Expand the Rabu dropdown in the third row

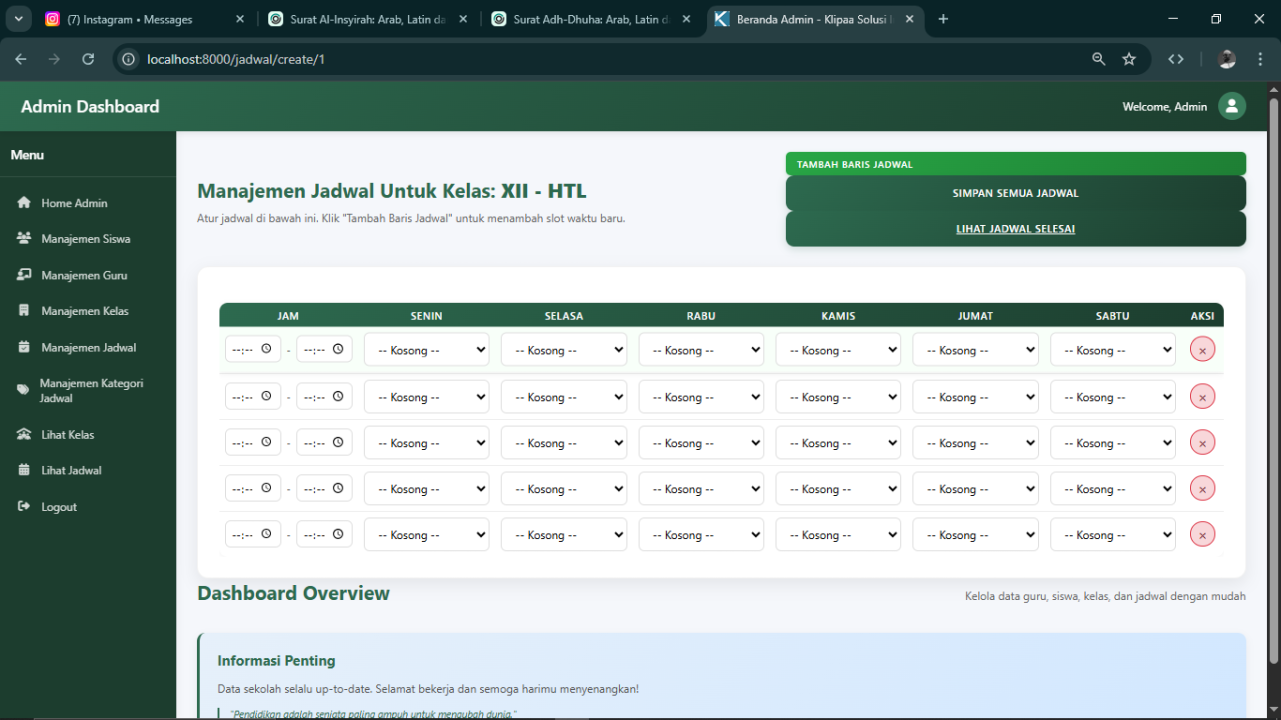(x=700, y=443)
